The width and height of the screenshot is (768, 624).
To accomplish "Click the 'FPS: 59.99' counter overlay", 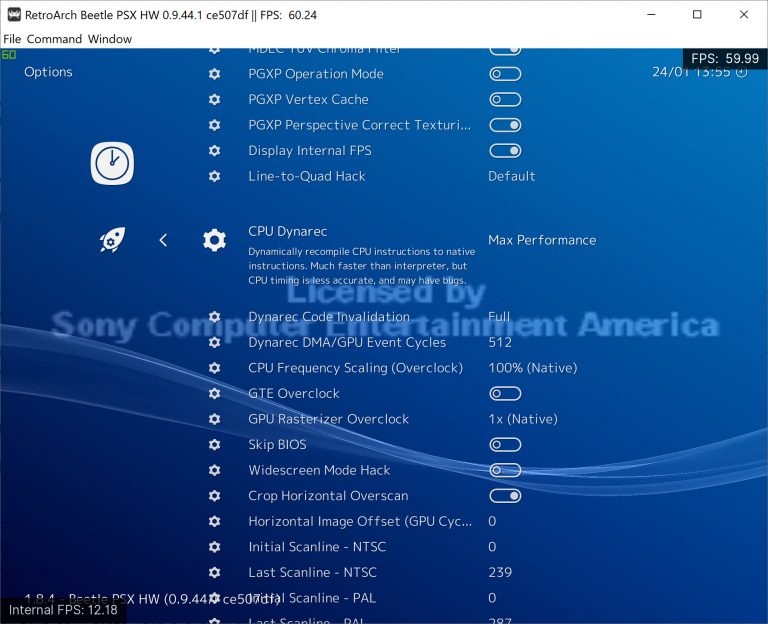I will coord(725,59).
